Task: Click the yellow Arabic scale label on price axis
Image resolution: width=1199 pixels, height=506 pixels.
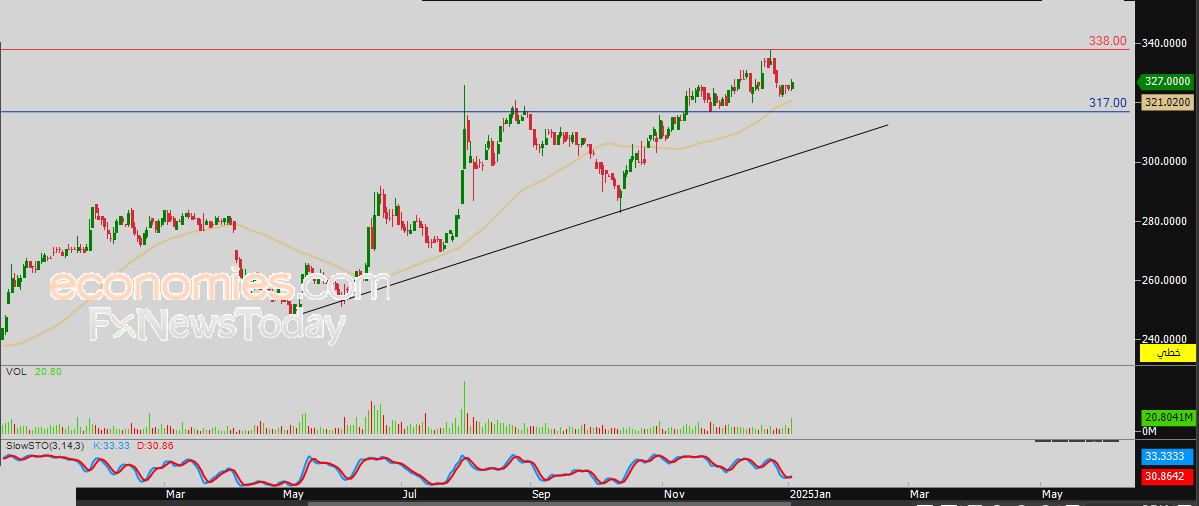Action: [1166, 353]
